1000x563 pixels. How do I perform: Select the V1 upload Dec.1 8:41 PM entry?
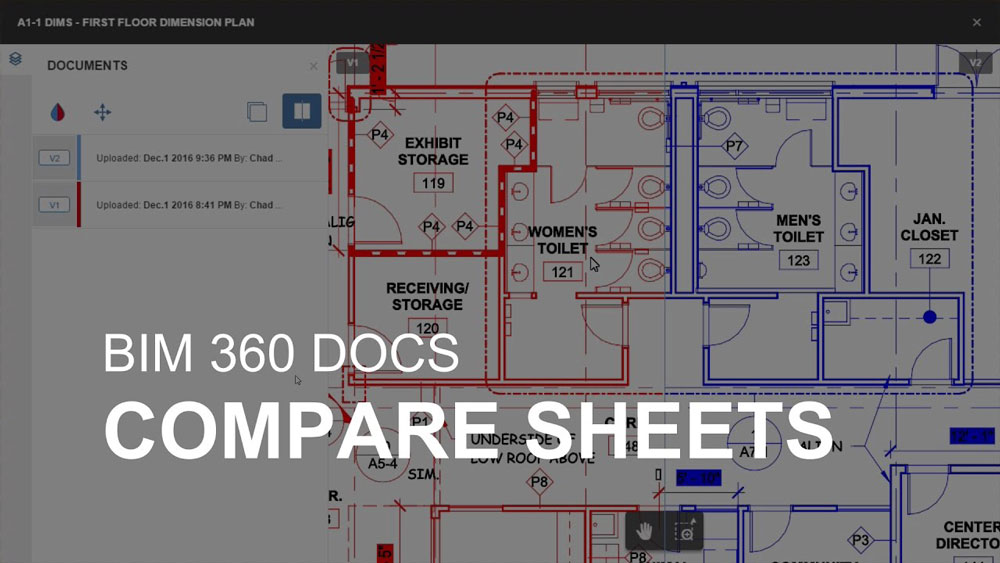click(x=190, y=205)
